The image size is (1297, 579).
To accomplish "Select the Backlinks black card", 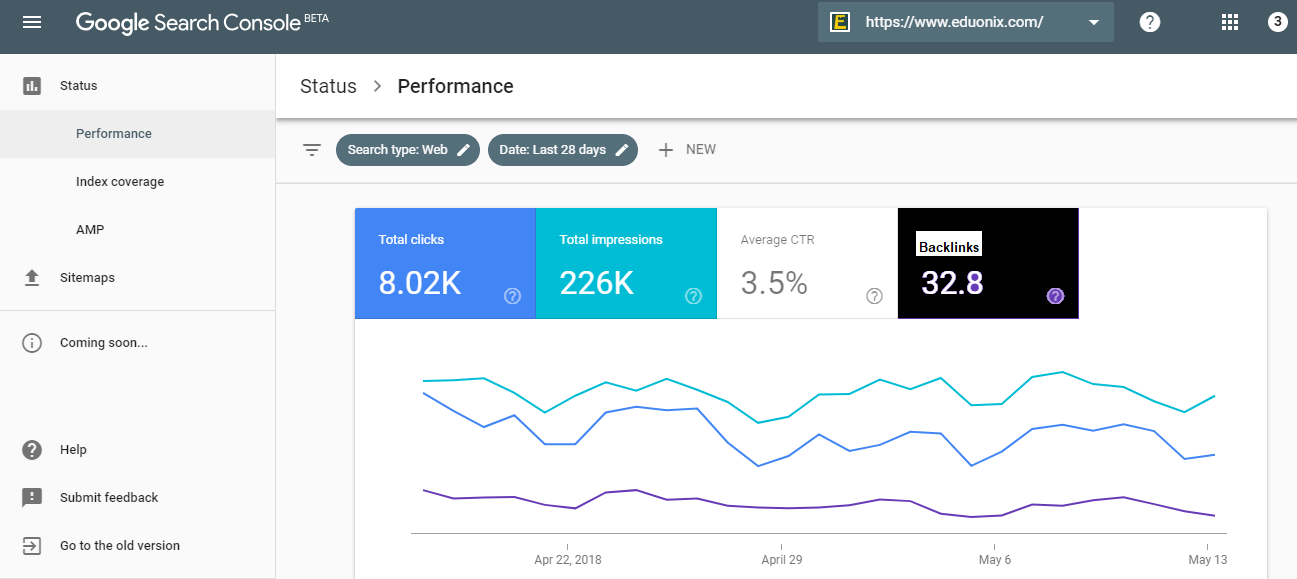I will [988, 264].
